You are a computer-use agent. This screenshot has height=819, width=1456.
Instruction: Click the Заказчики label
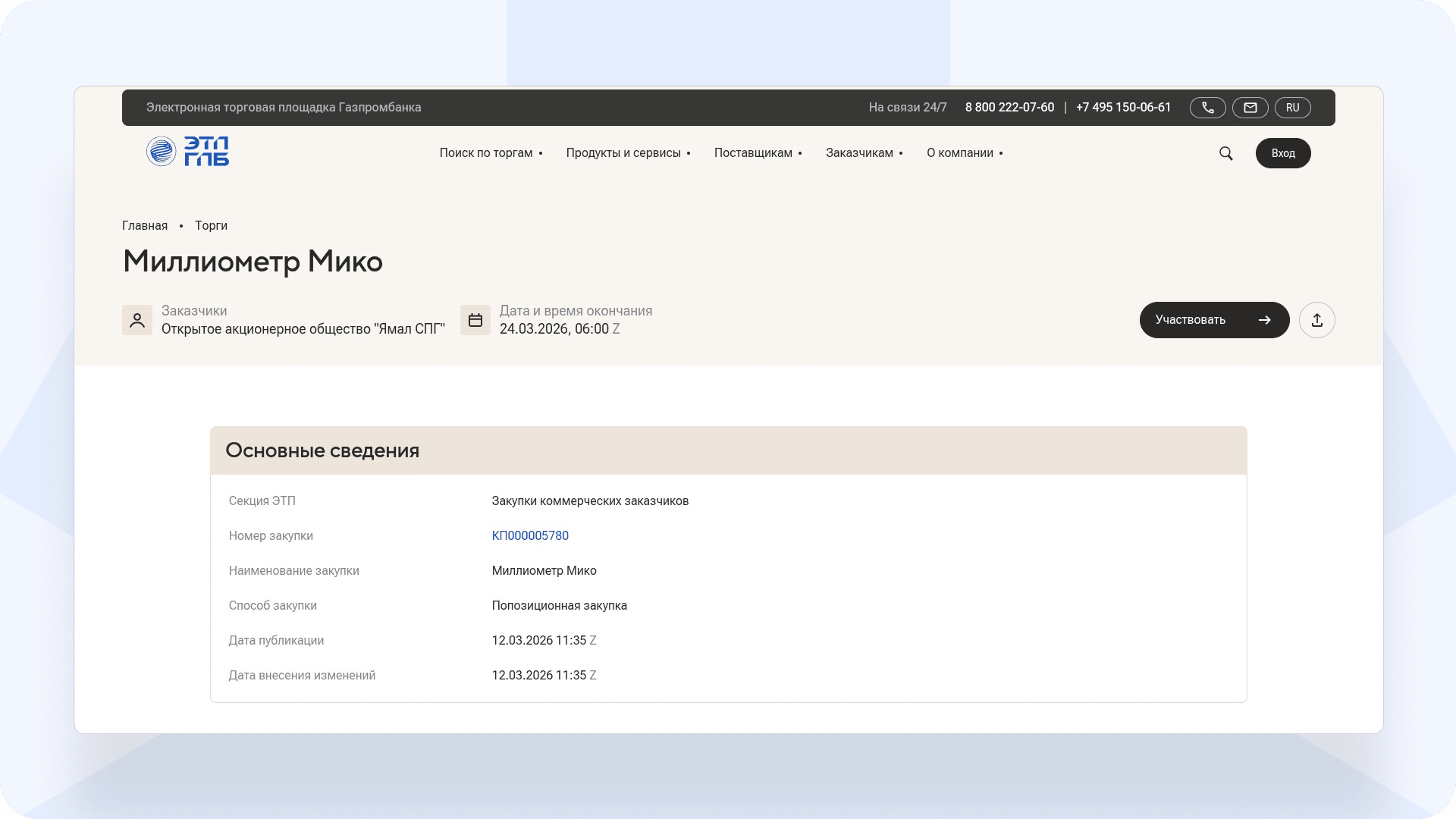pos(194,311)
